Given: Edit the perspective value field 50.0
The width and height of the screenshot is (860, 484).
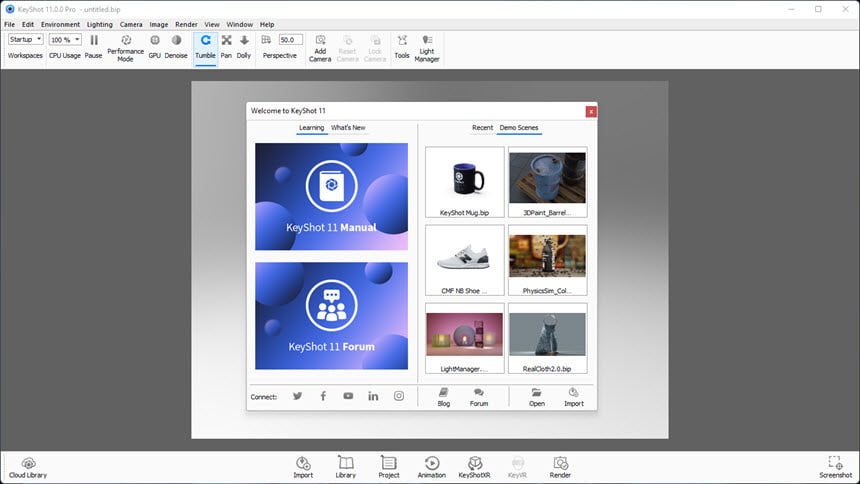Looking at the screenshot, I should (291, 40).
